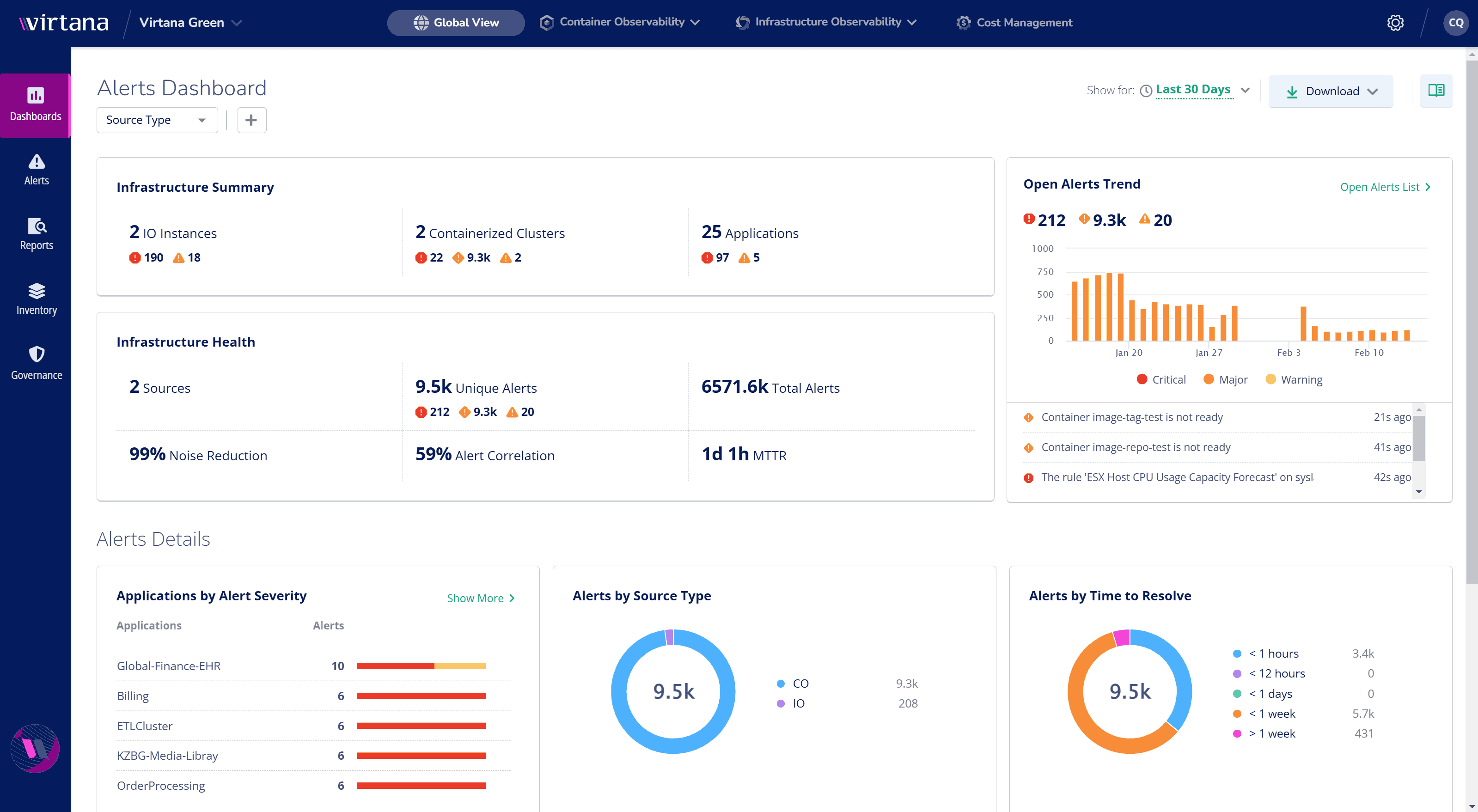Open Global-Finance-EHR application row
This screenshot has width=1478, height=812.
click(313, 665)
